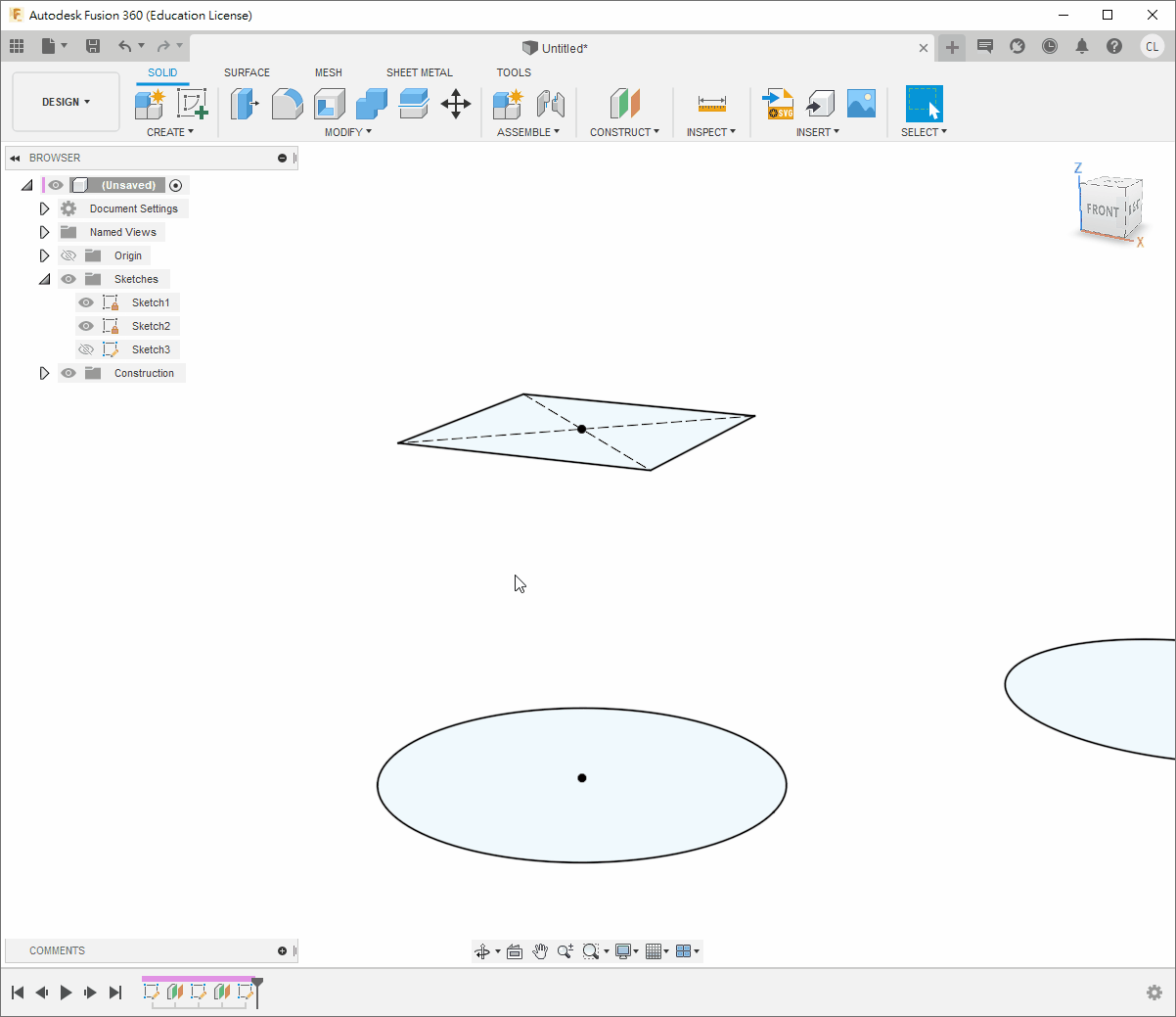Select the Fillet tool in Modify
Image resolution: width=1176 pixels, height=1017 pixels.
pos(287,104)
